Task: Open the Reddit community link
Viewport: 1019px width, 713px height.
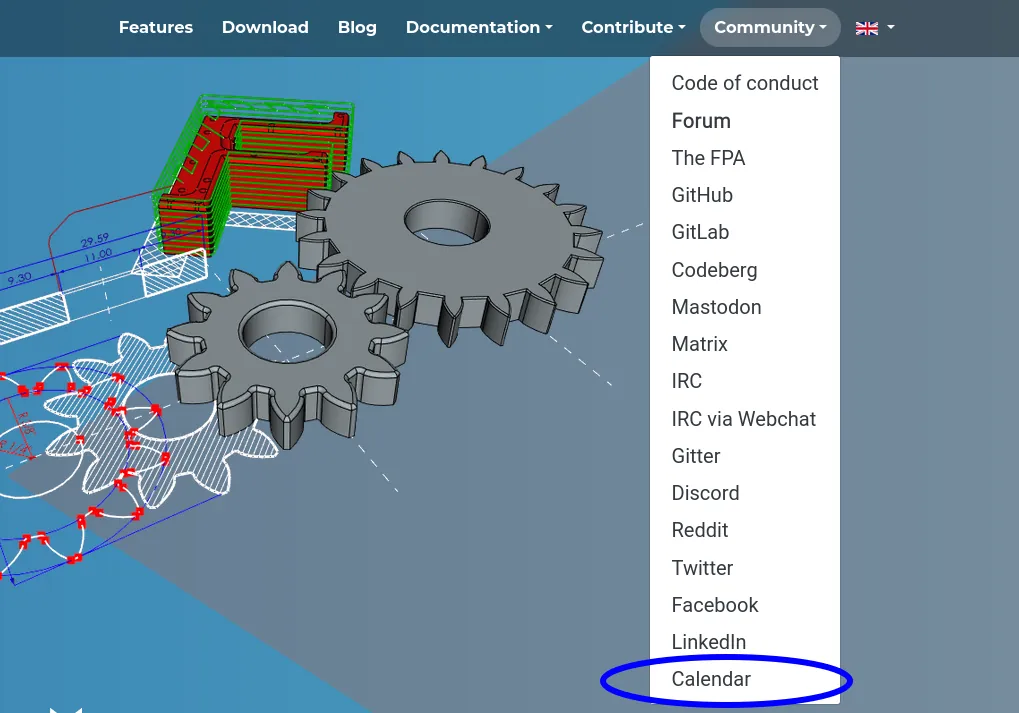Action: click(x=699, y=530)
